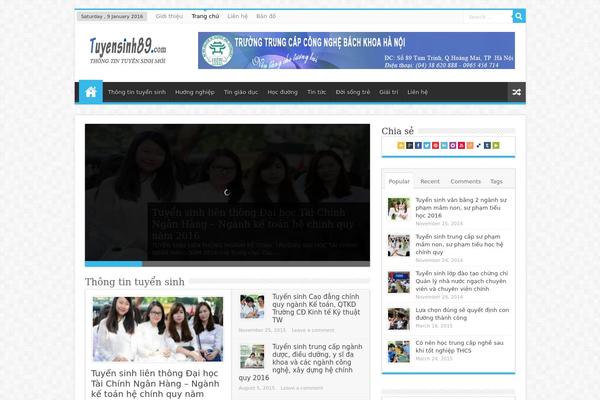The width and height of the screenshot is (600, 400).
Task: Click inside the Search input field
Action: coord(488,17)
